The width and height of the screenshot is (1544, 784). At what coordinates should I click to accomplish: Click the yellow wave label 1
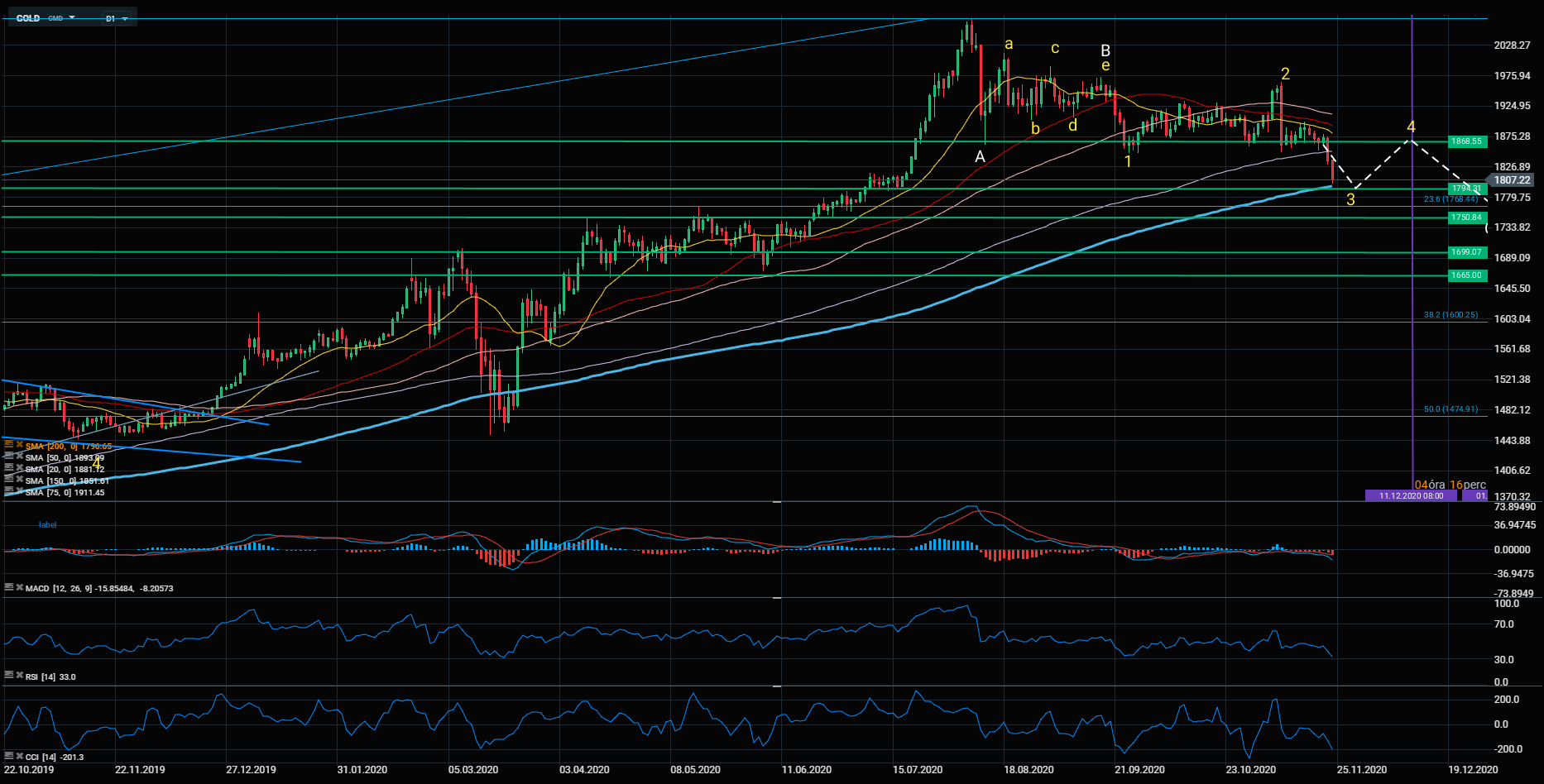coord(1128,162)
